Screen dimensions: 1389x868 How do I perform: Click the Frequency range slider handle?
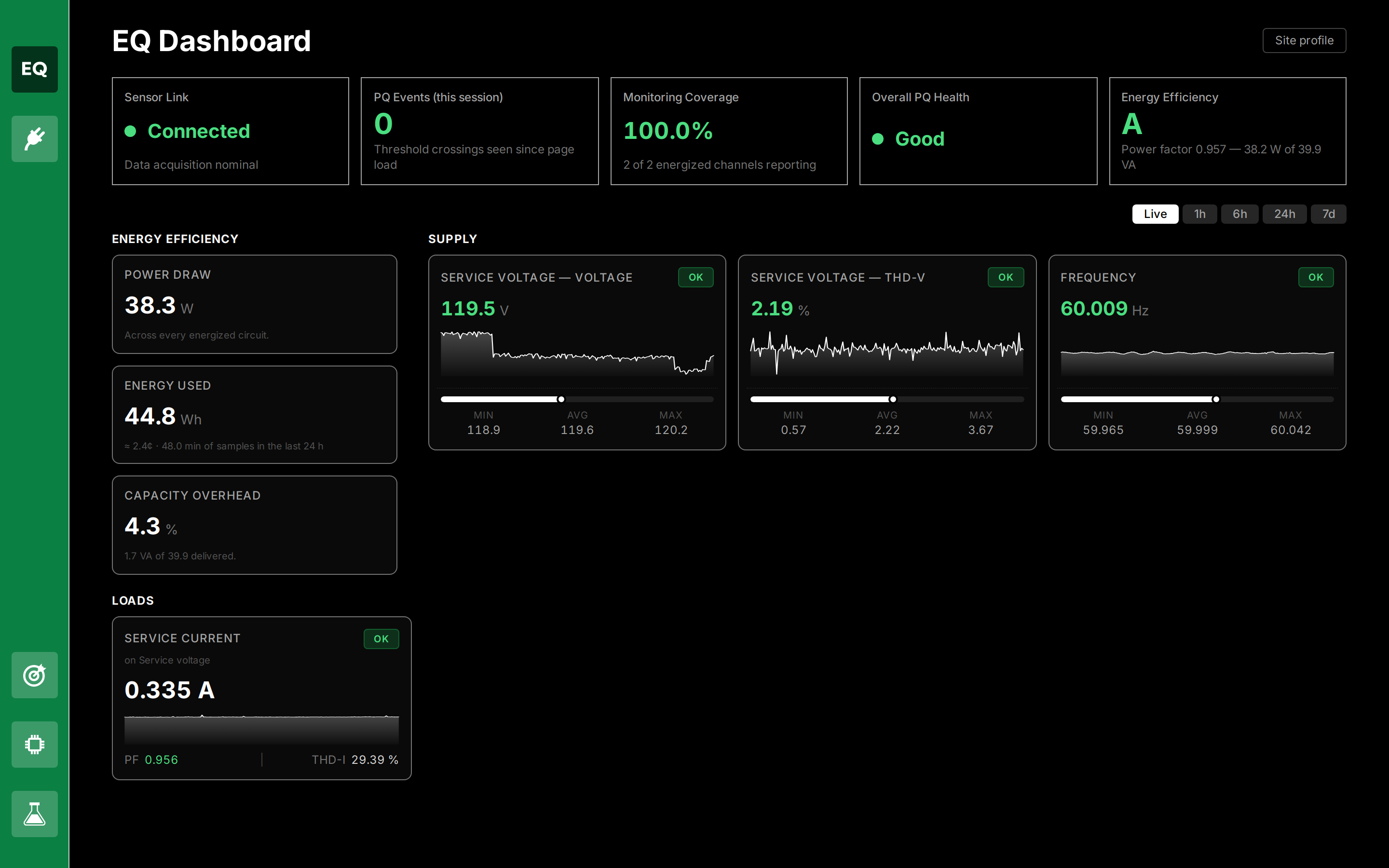[1216, 399]
